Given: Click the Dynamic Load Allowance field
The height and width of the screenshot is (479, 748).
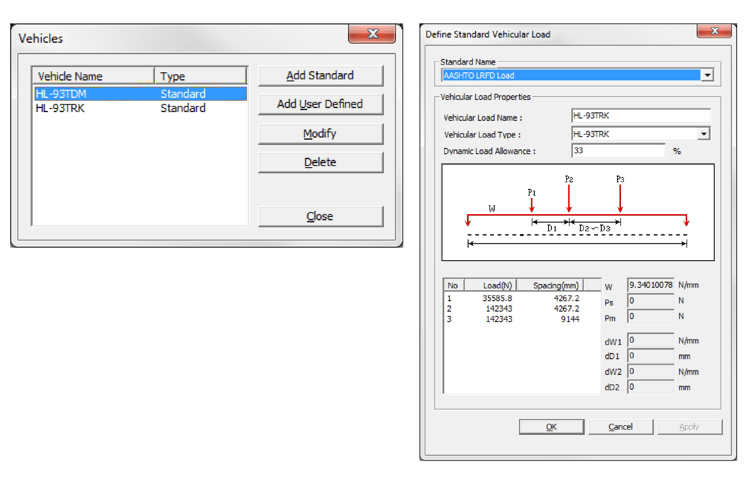Looking at the screenshot, I should pyautogui.click(x=618, y=151).
